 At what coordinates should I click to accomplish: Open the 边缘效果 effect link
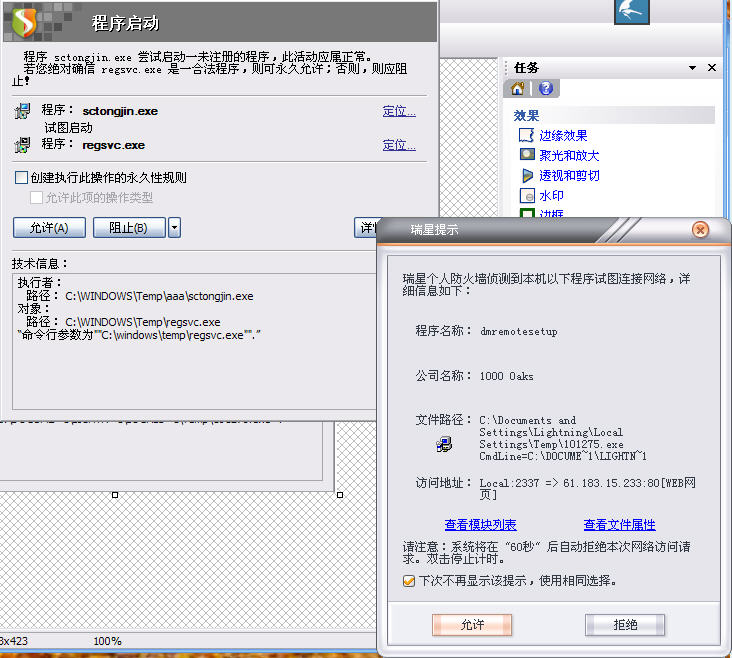(x=563, y=135)
